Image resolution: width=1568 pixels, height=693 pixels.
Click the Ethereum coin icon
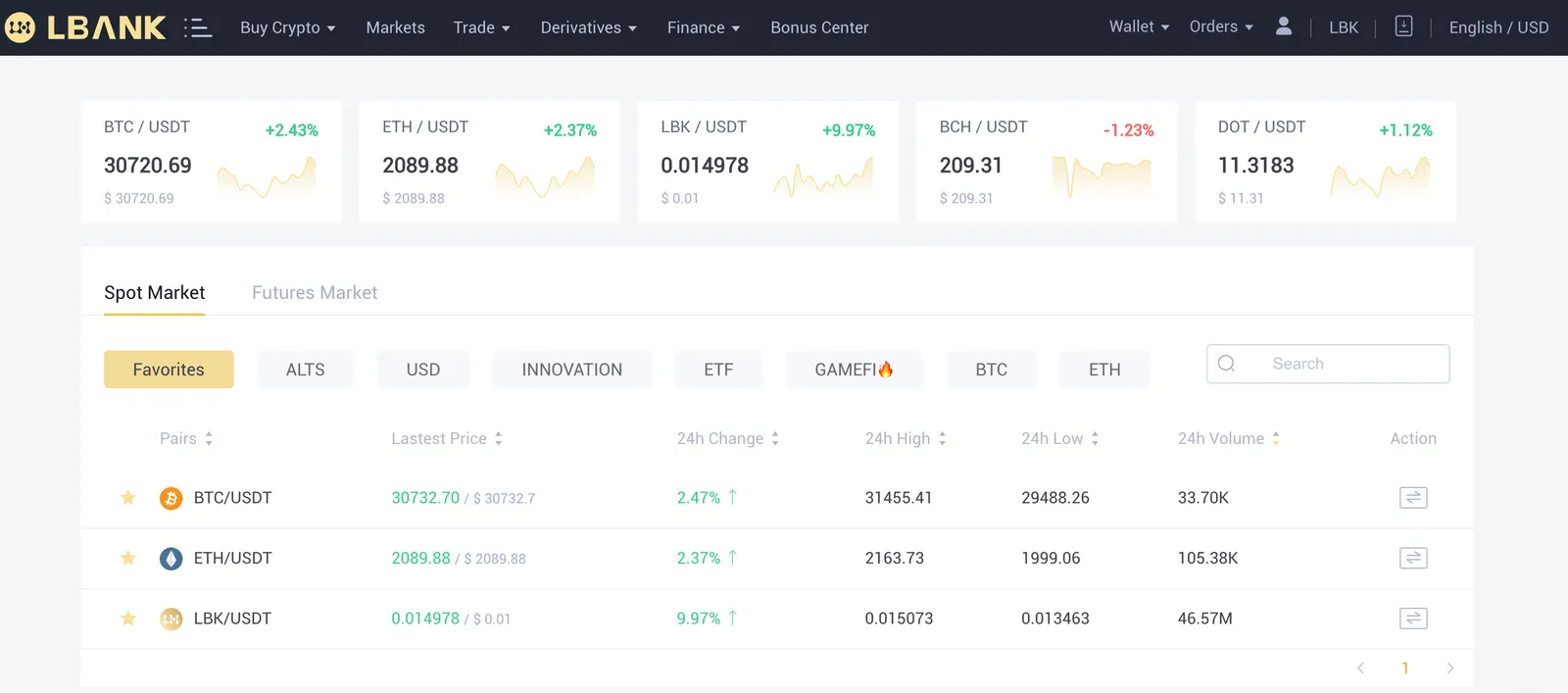tap(171, 559)
